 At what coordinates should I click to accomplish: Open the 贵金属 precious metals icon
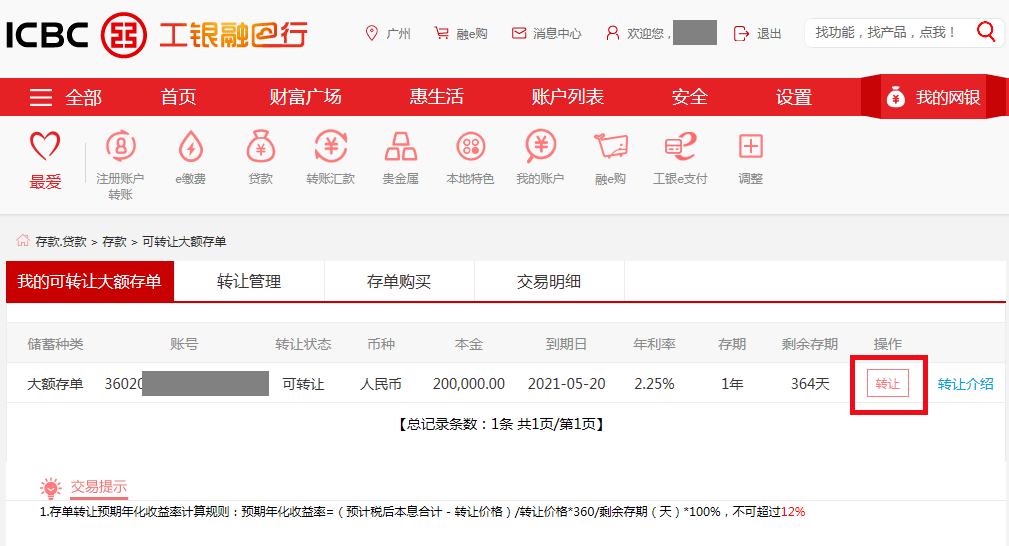[x=401, y=146]
